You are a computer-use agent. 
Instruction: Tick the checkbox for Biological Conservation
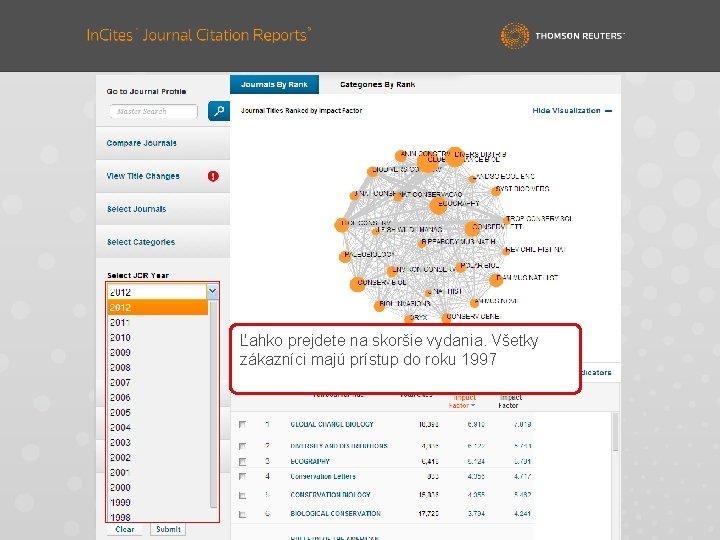(242, 514)
